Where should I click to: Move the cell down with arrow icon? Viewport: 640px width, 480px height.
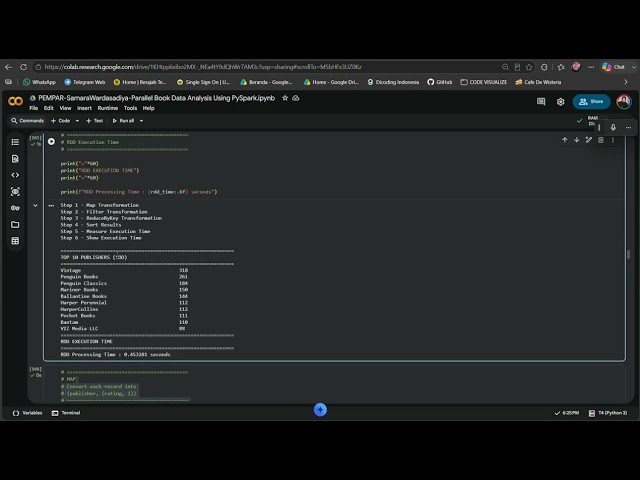[576, 140]
